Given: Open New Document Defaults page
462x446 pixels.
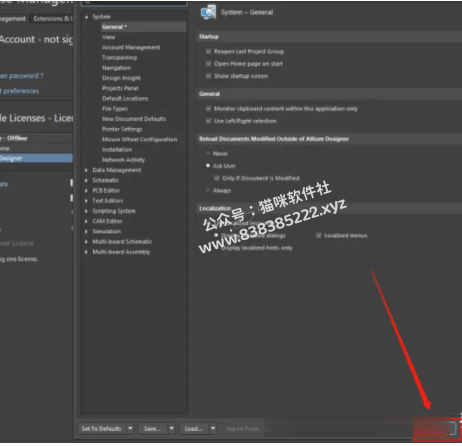Looking at the screenshot, I should coord(134,119).
